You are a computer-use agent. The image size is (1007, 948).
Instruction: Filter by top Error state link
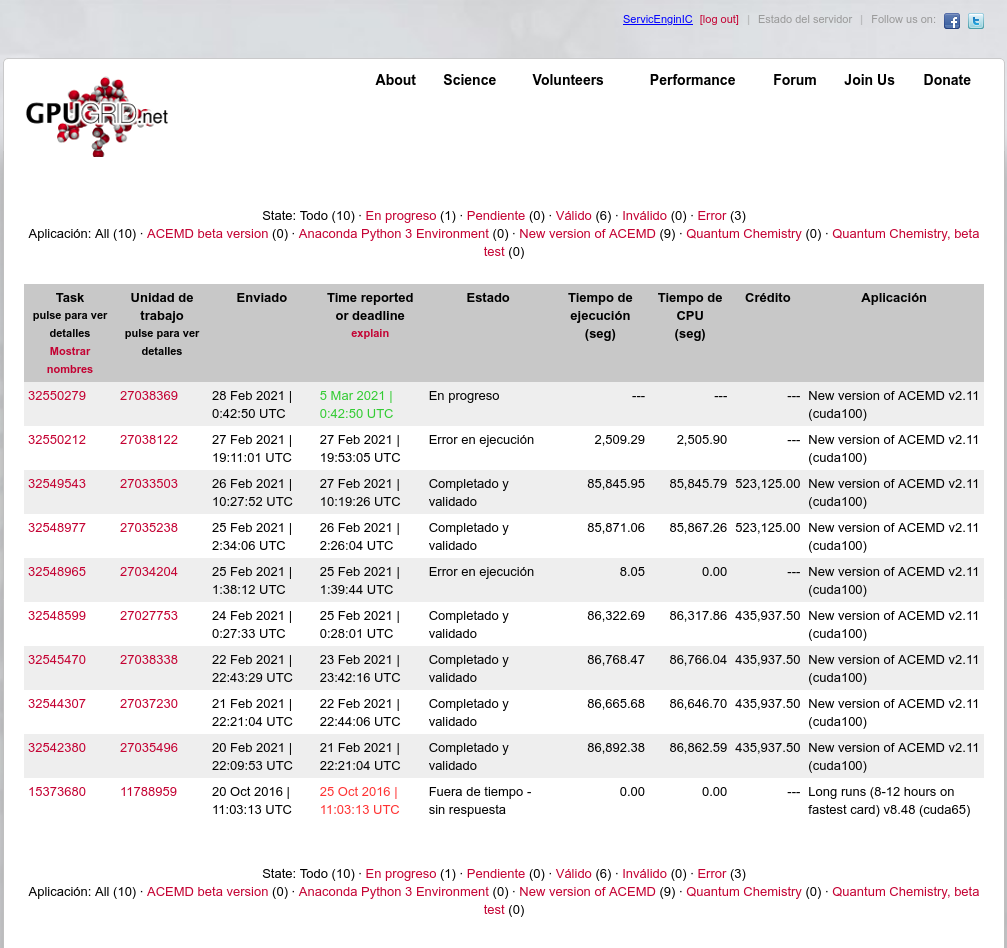712,215
